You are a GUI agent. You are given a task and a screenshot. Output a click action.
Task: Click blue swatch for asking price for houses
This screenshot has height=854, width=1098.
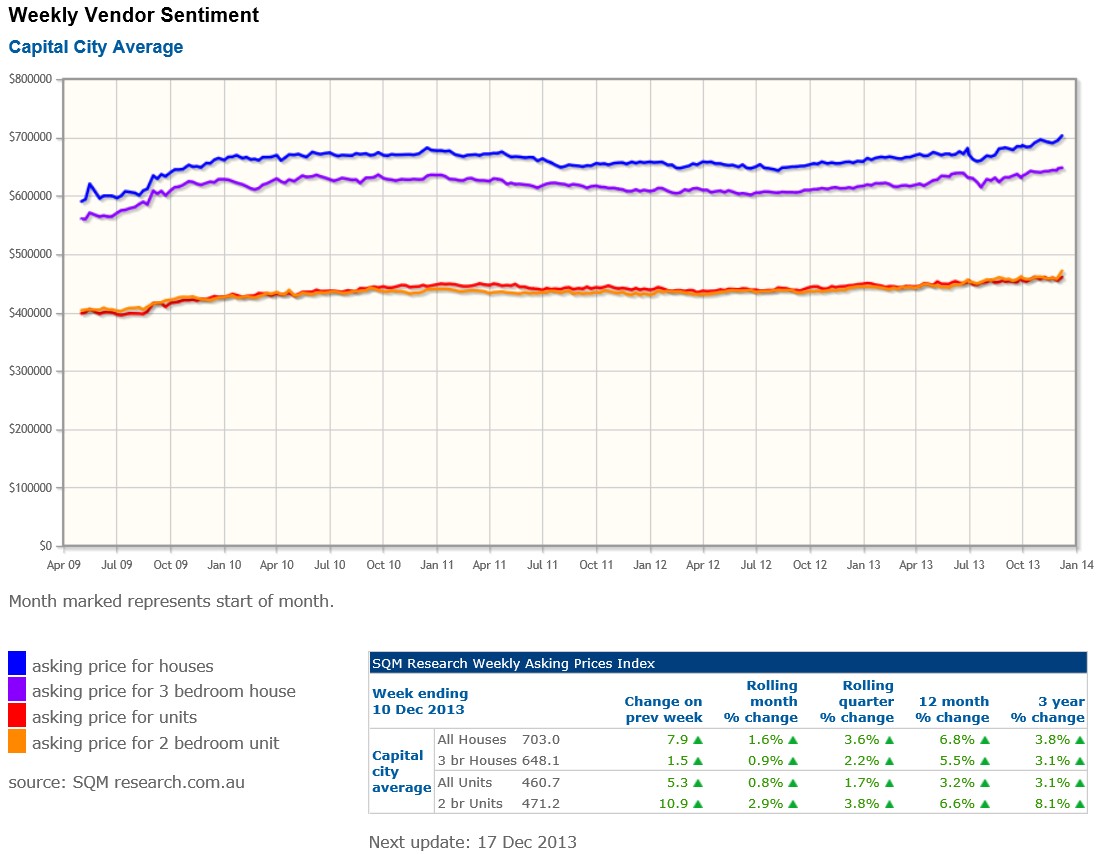(x=17, y=664)
